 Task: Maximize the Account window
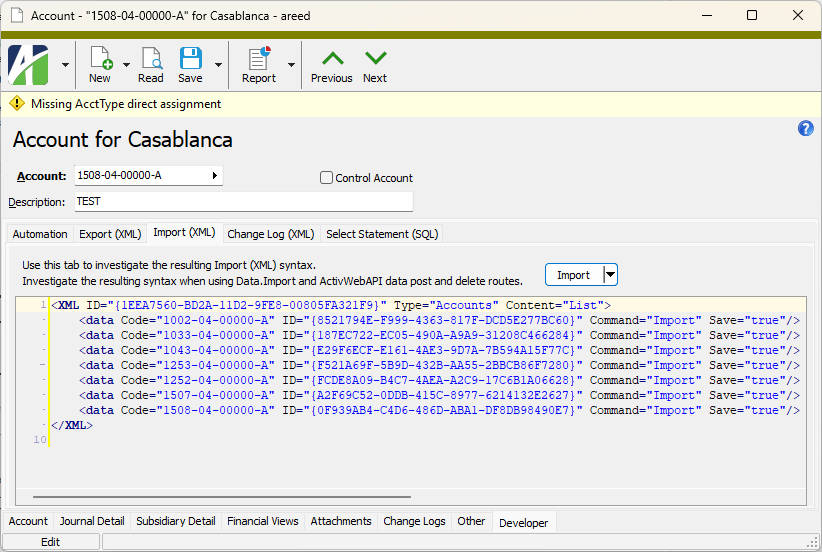(x=752, y=15)
